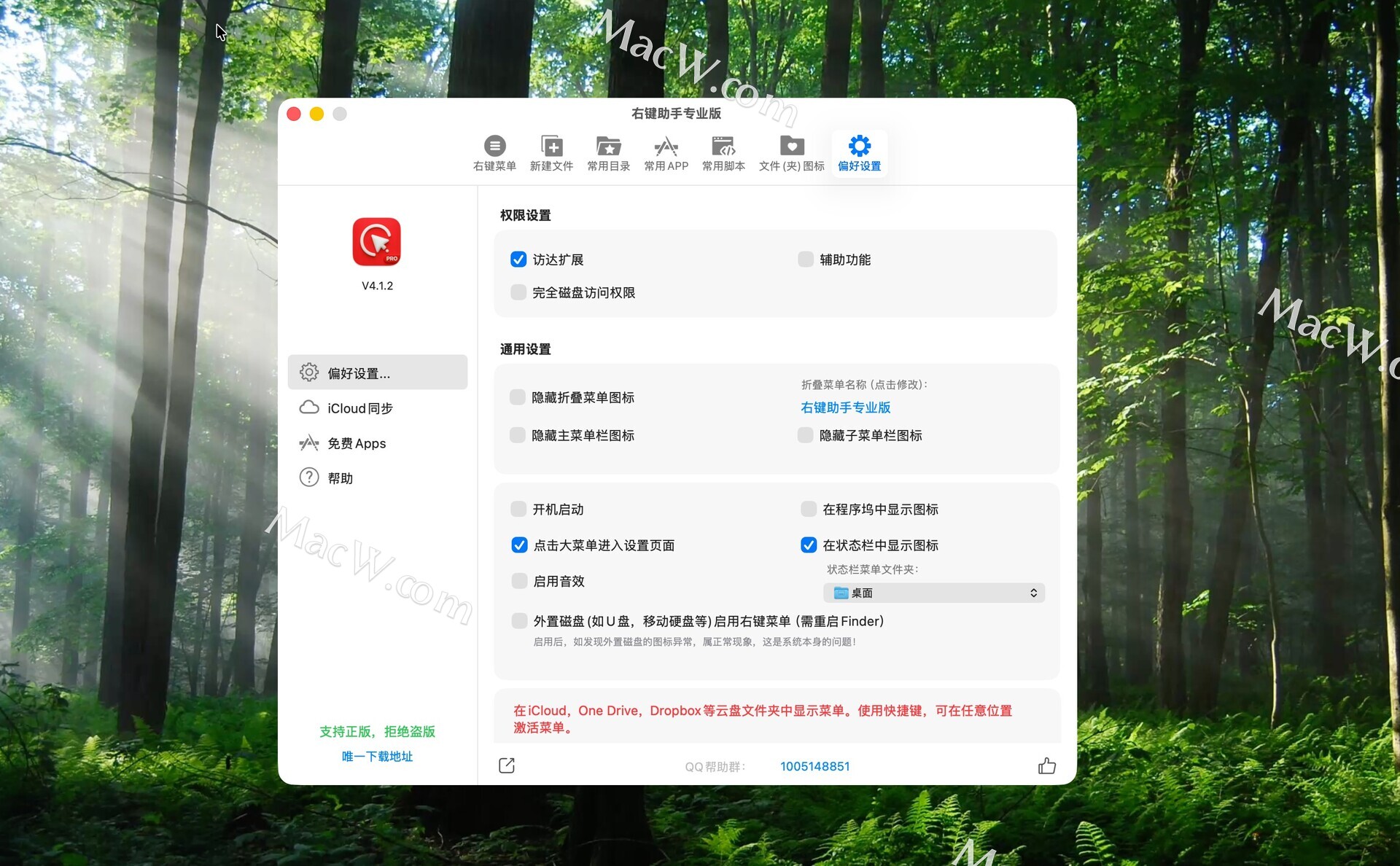Open the 桌面 folder dropdown
The height and width of the screenshot is (866, 1400).
tap(934, 593)
